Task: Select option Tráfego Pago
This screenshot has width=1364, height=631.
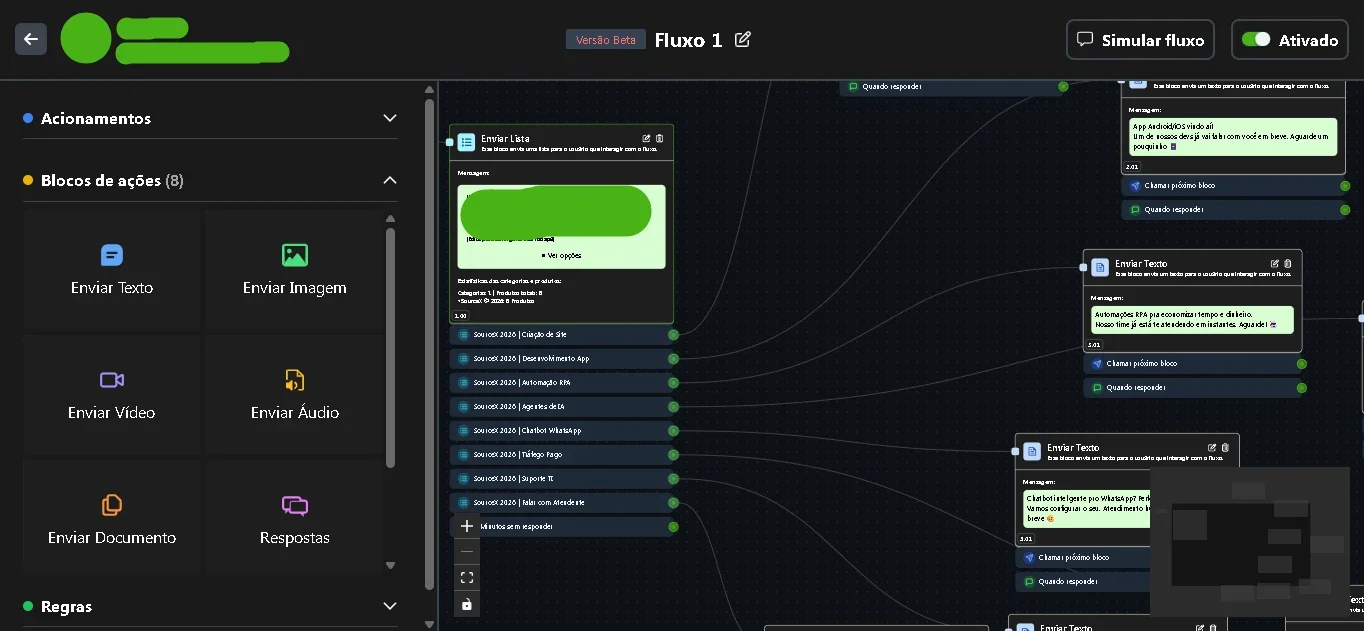Action: click(563, 455)
